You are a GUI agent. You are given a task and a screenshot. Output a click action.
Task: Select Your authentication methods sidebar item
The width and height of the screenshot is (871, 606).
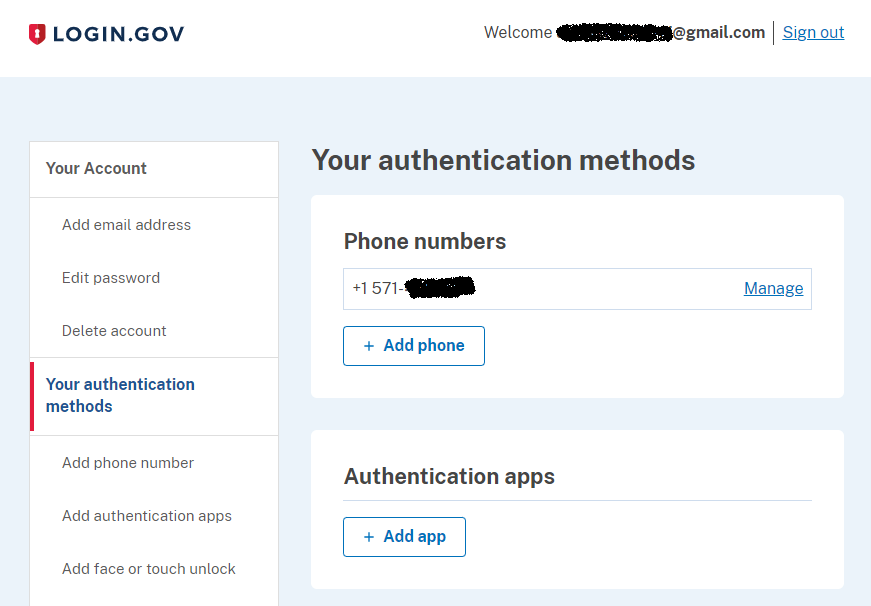pyautogui.click(x=120, y=395)
